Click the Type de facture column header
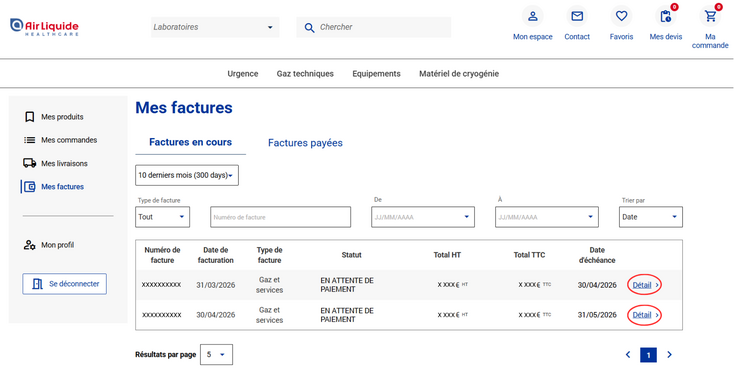 click(x=270, y=255)
